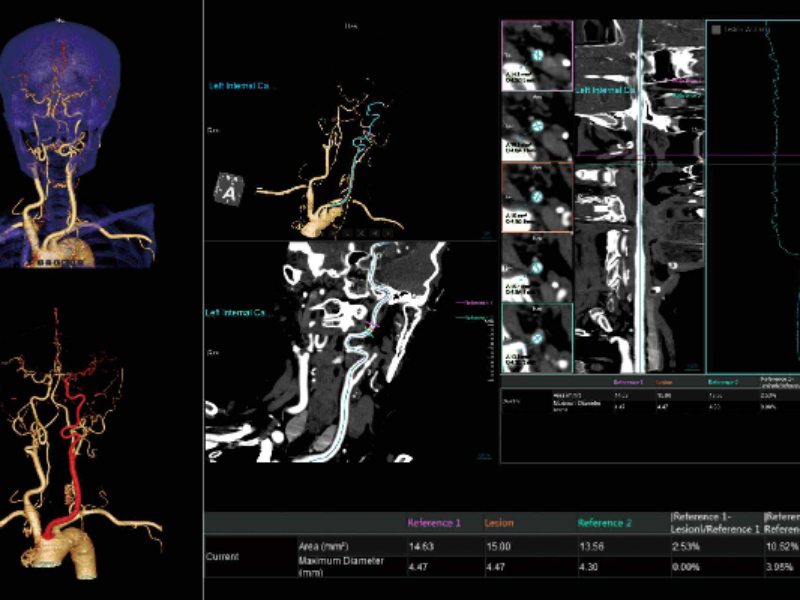Click the Left Internal Ca... label in straightened view
This screenshot has height=600, width=800.
click(x=605, y=90)
